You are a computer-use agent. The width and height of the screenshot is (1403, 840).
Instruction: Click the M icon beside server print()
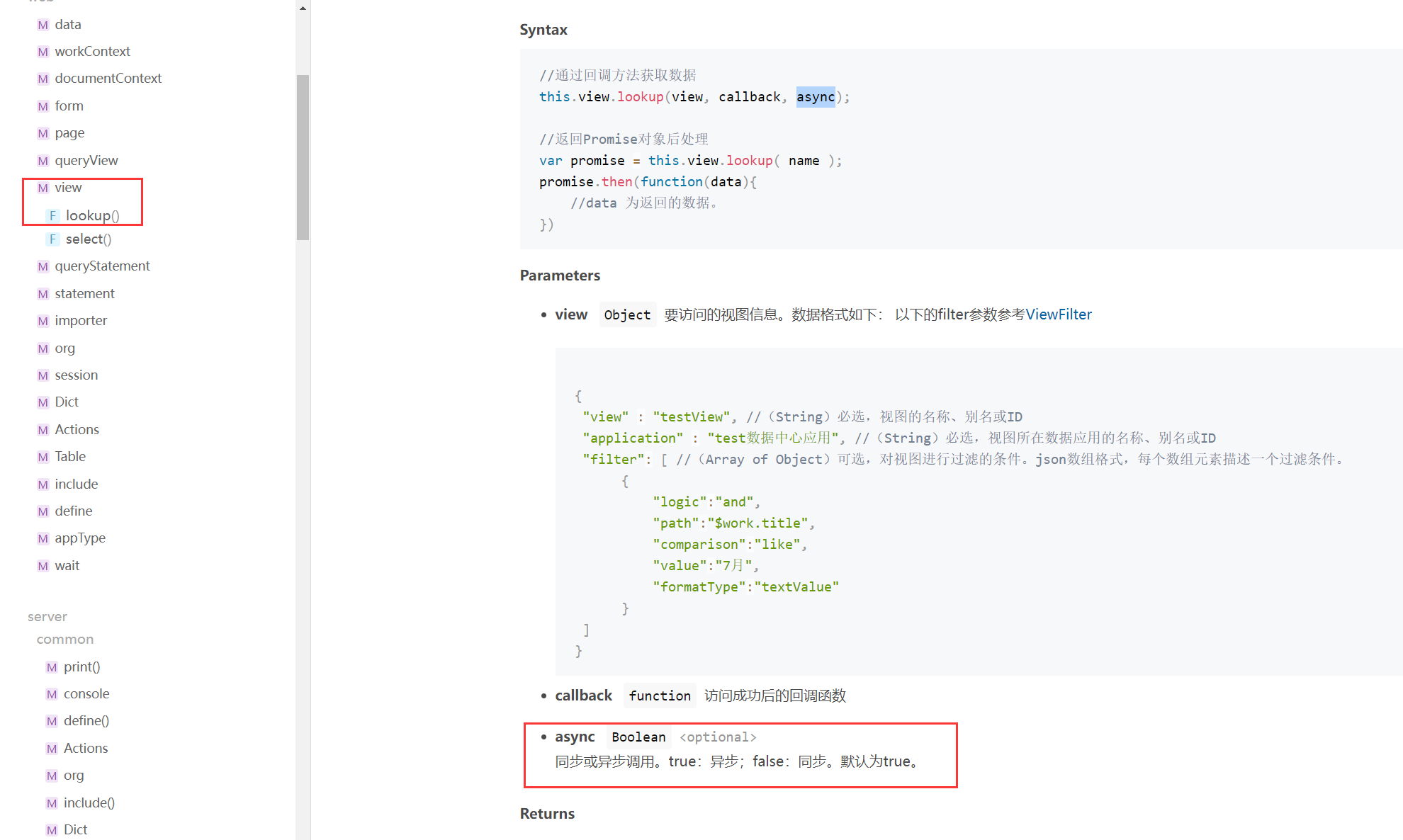pos(52,667)
